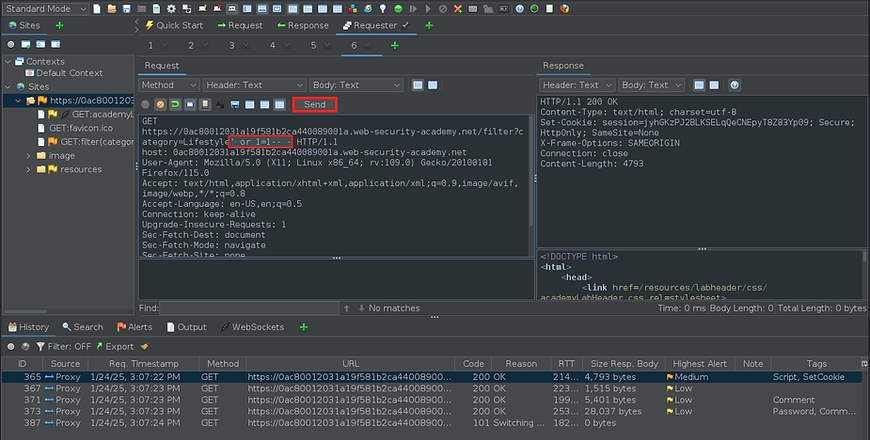Open response Header: Text dropdown

(577, 85)
